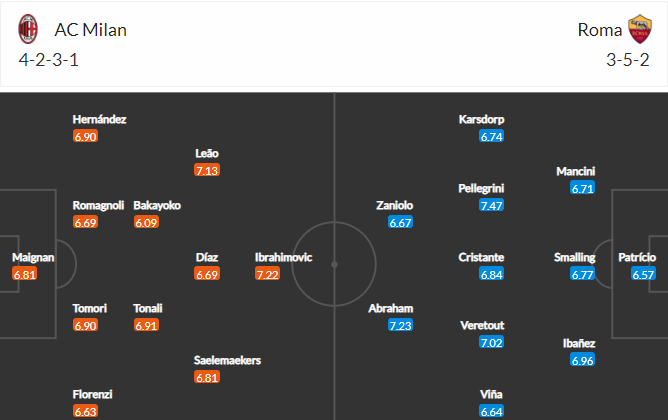Screen dimensions: 668x420
Task: Select Pellegrini's 7.47 rating badge
Action: coord(491,205)
